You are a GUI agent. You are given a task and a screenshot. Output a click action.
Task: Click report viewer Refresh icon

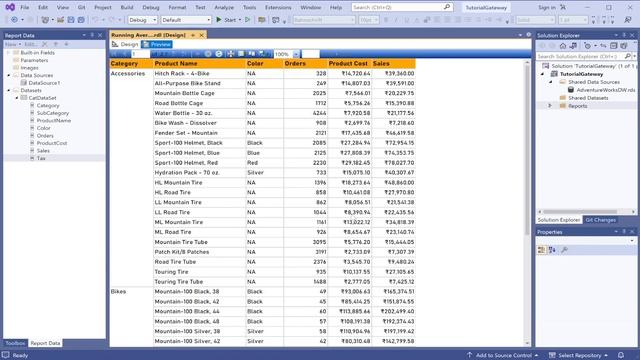219,54
